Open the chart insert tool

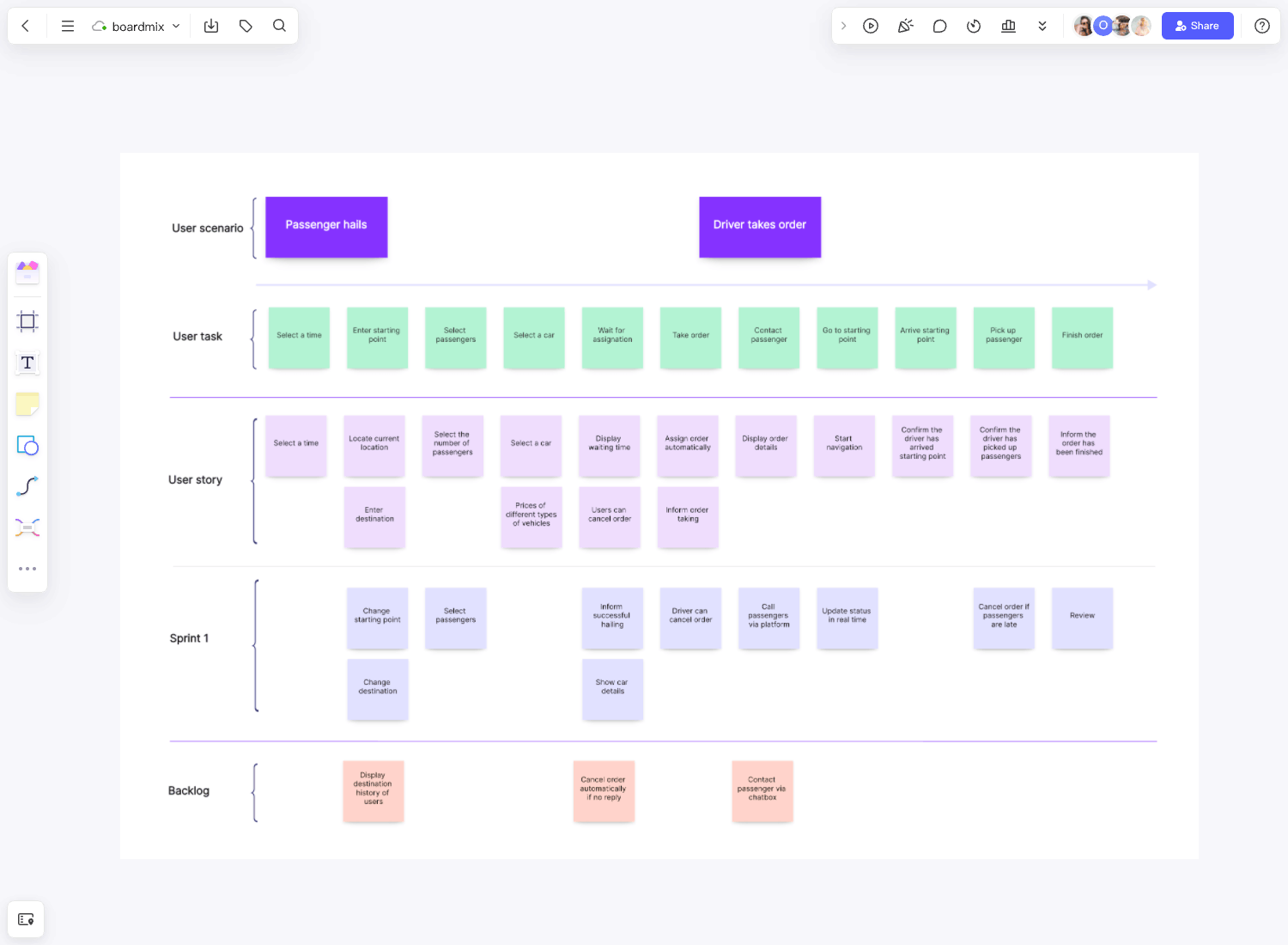click(1008, 26)
